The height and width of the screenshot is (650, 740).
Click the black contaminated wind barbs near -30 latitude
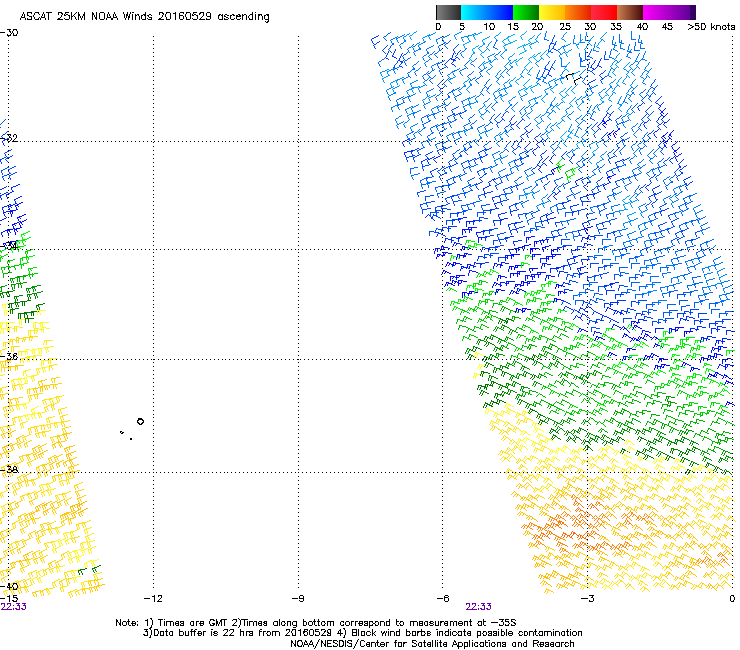click(574, 78)
